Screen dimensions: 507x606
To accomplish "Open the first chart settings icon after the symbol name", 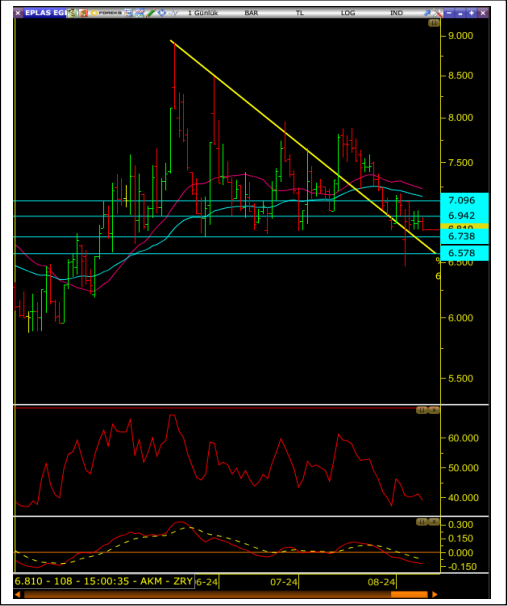I will [71, 13].
